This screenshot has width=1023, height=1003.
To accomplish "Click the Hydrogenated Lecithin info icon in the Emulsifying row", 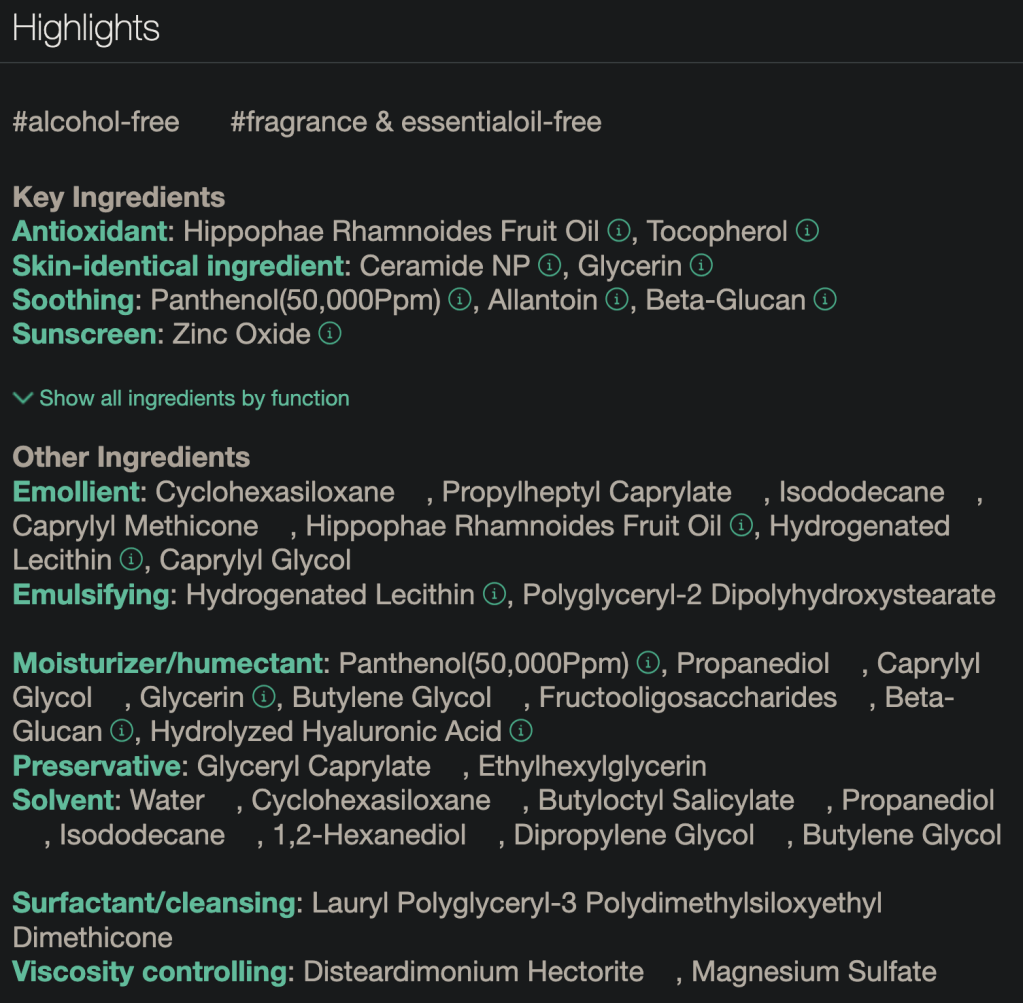I will [x=494, y=595].
